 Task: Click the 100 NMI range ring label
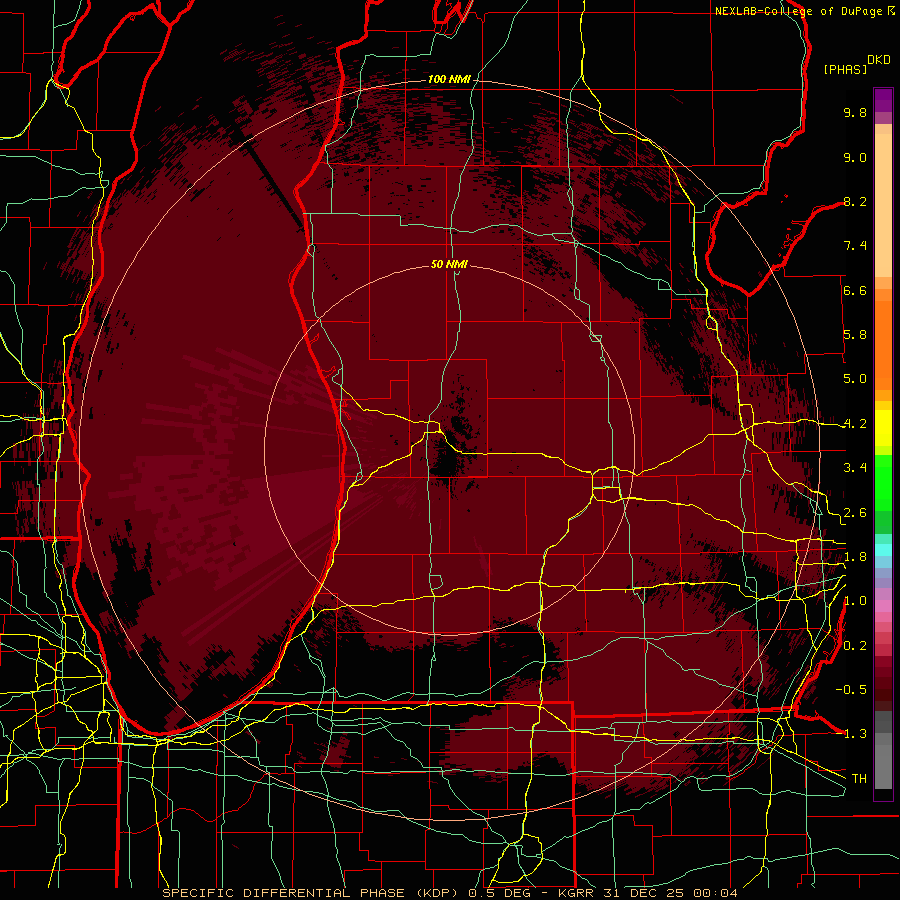(448, 79)
